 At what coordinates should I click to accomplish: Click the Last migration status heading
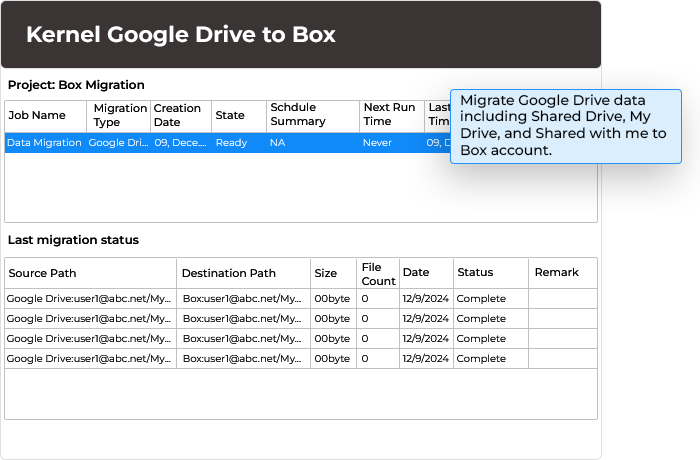(x=73, y=240)
